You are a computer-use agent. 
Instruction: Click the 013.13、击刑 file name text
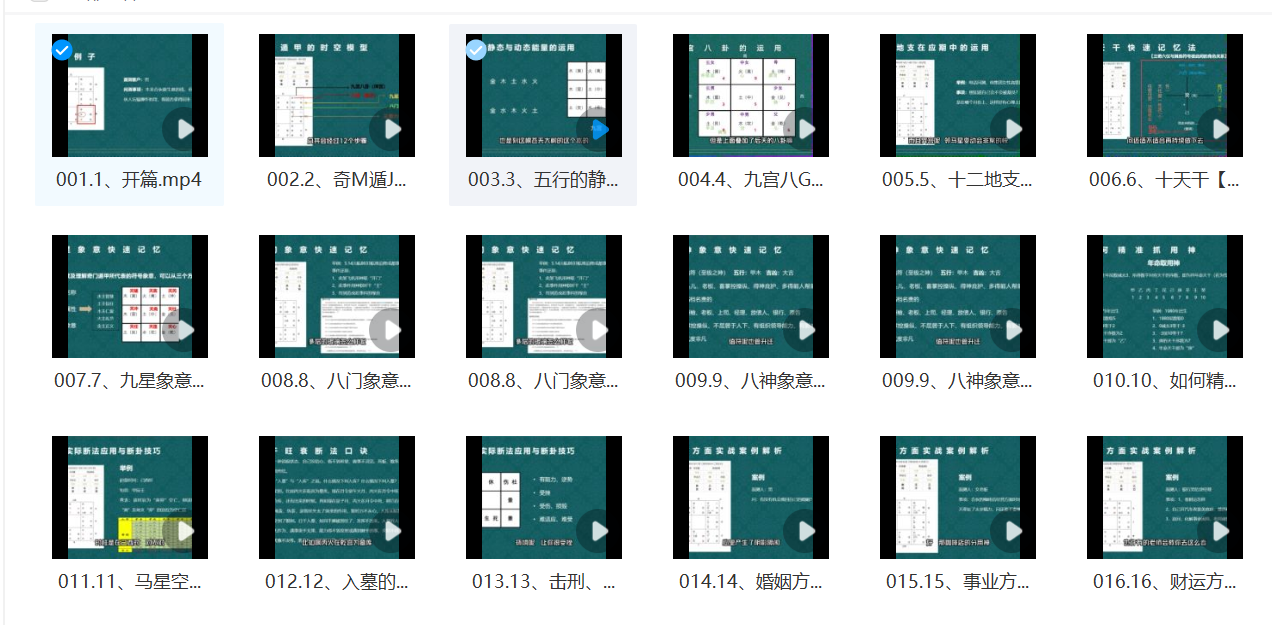pyautogui.click(x=543, y=581)
